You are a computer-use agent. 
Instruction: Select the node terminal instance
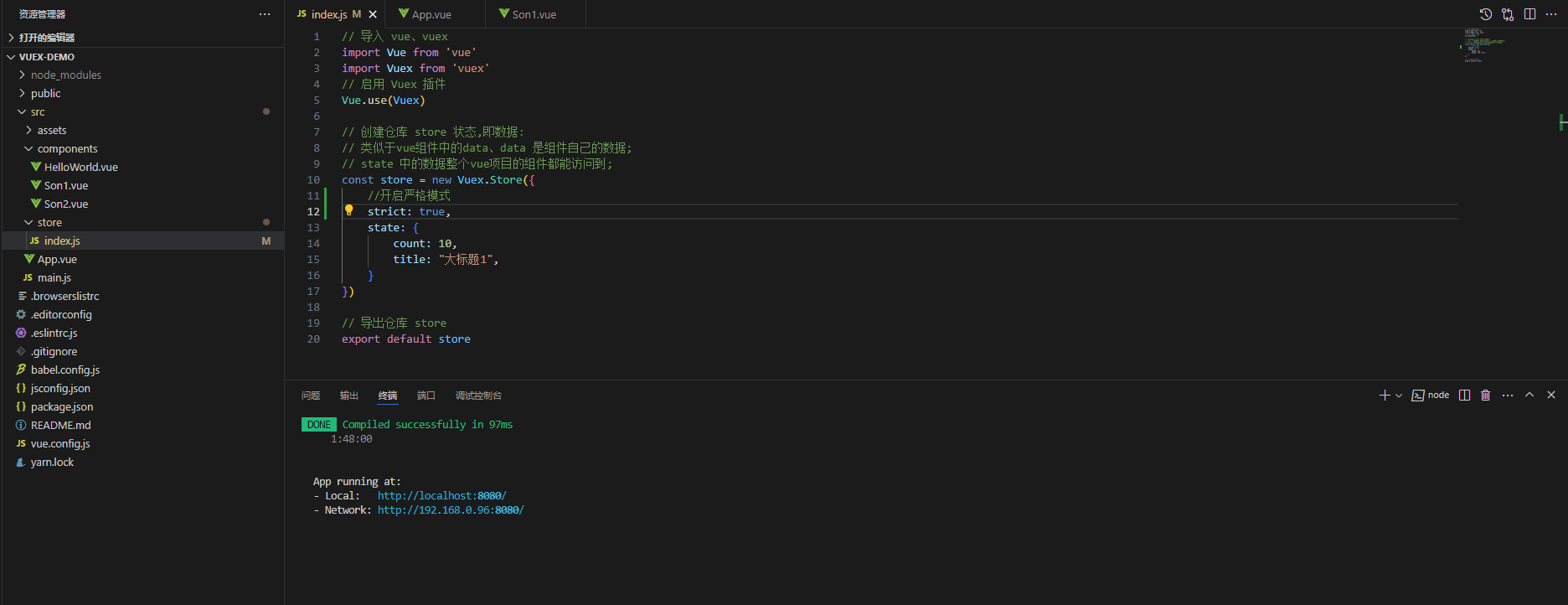click(x=1431, y=396)
